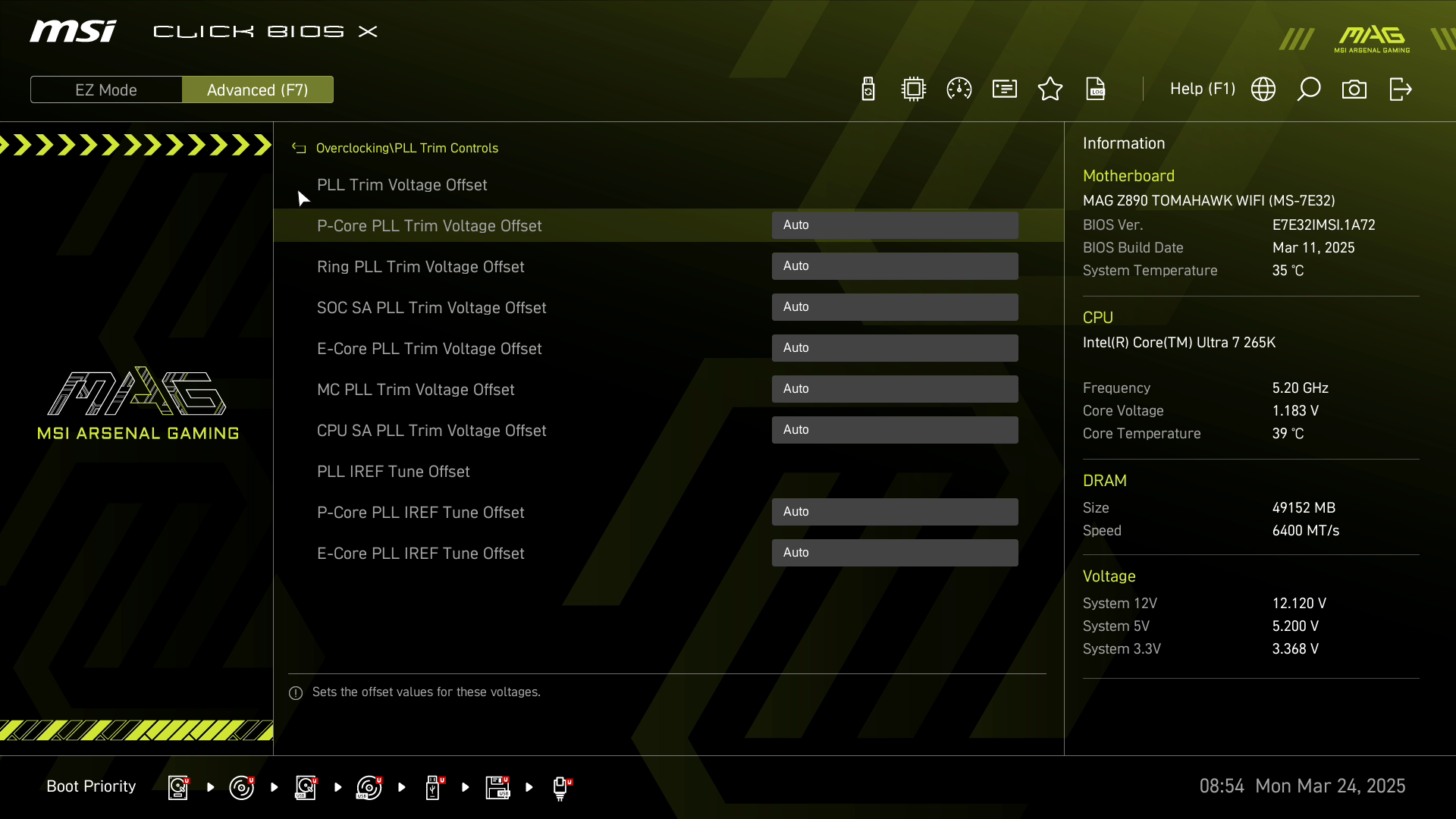Open the Favorites star icon
Image resolution: width=1456 pixels, height=819 pixels.
click(1050, 89)
